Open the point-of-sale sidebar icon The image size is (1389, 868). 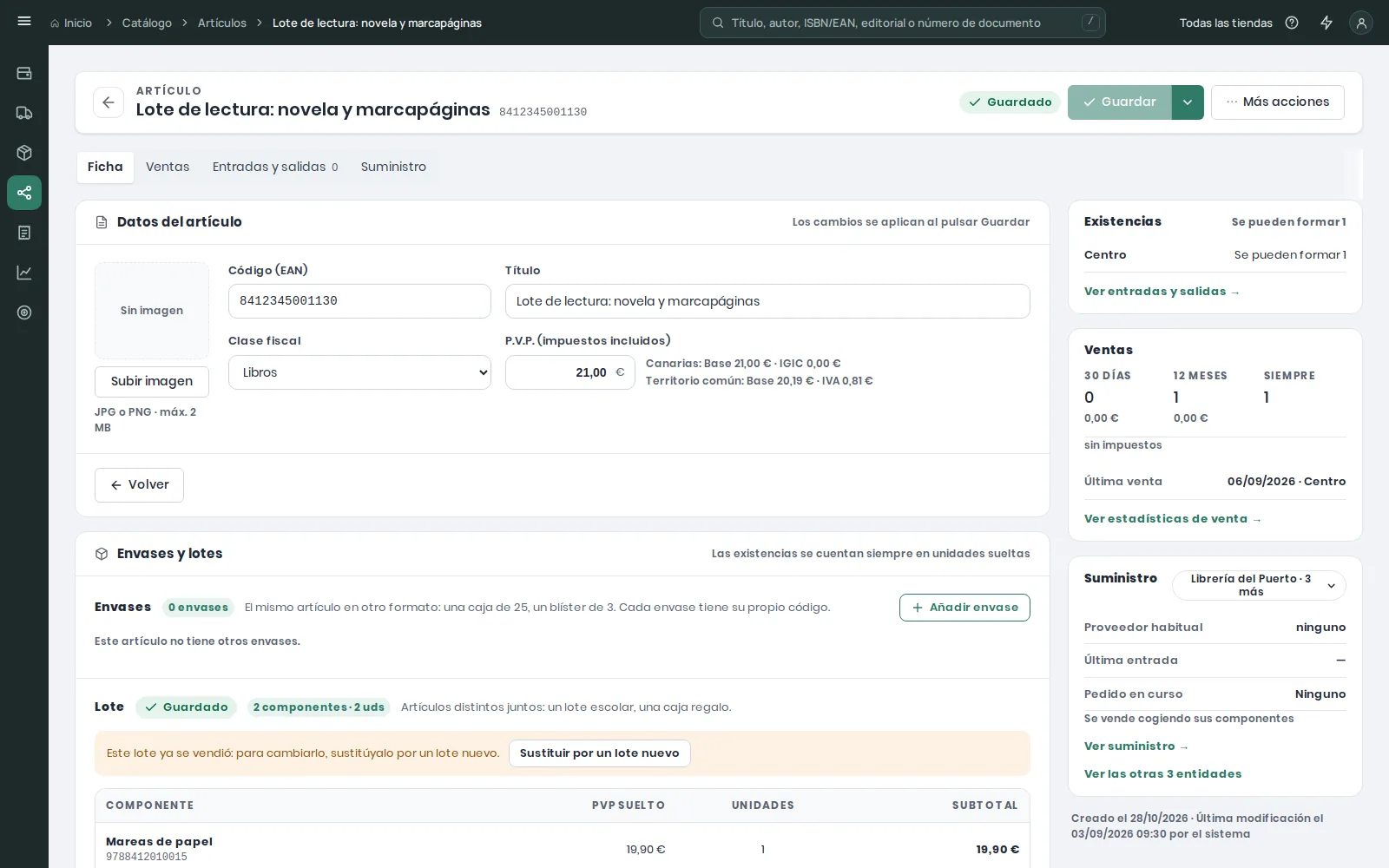coord(24,73)
